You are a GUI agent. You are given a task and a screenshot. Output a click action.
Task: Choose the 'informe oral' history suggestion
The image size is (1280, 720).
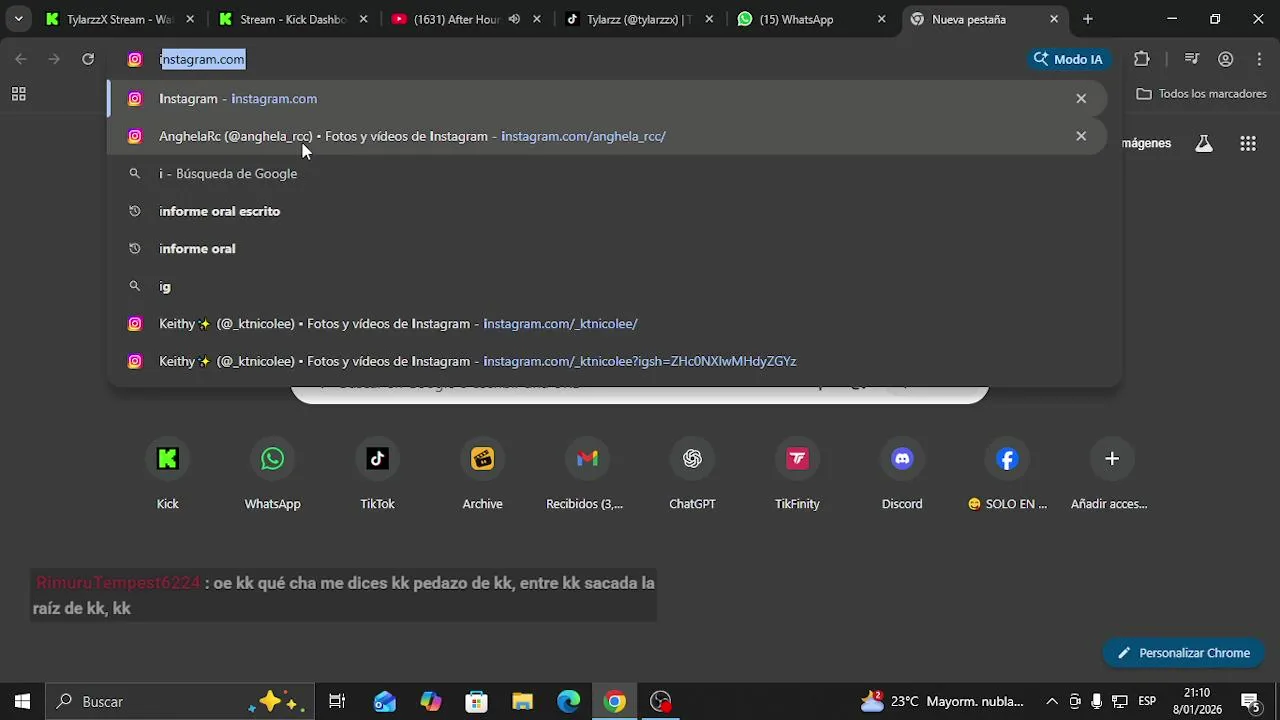(x=607, y=249)
